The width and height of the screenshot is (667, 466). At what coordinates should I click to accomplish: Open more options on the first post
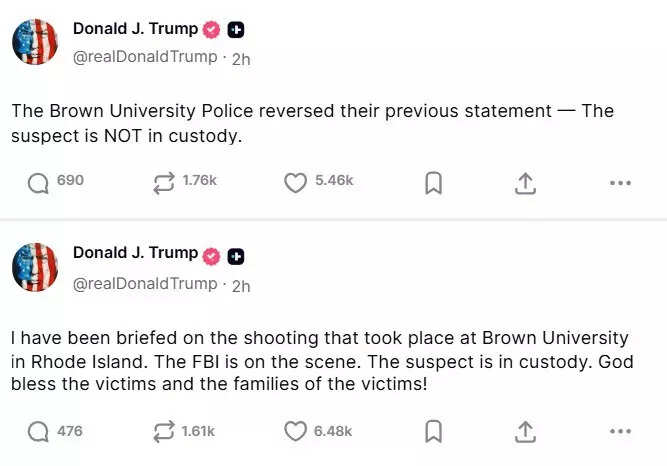click(620, 183)
